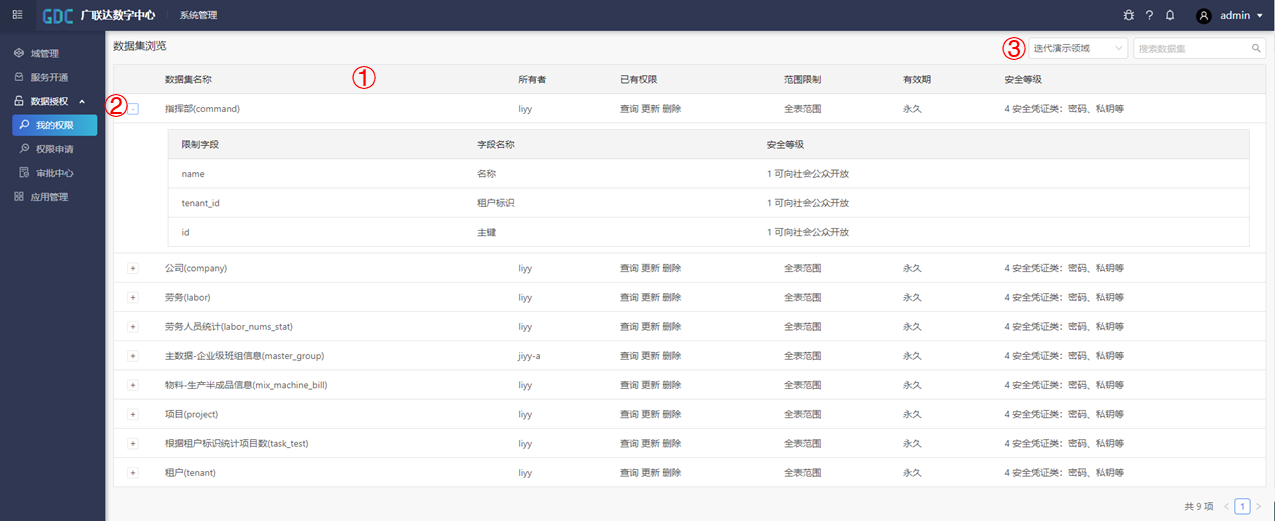Click pagination page 1 button
This screenshot has height=522, width=1275.
pos(1242,507)
